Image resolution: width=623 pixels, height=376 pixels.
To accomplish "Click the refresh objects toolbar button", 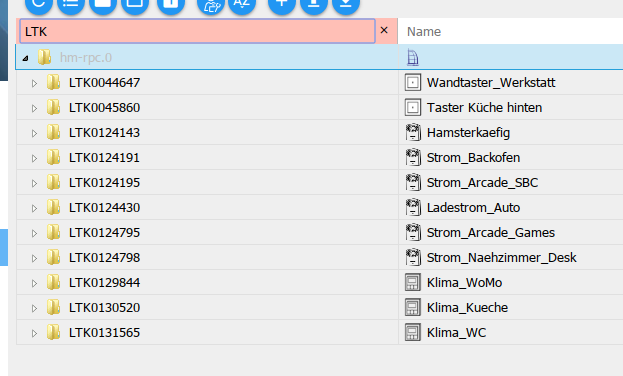I will pos(39,4).
